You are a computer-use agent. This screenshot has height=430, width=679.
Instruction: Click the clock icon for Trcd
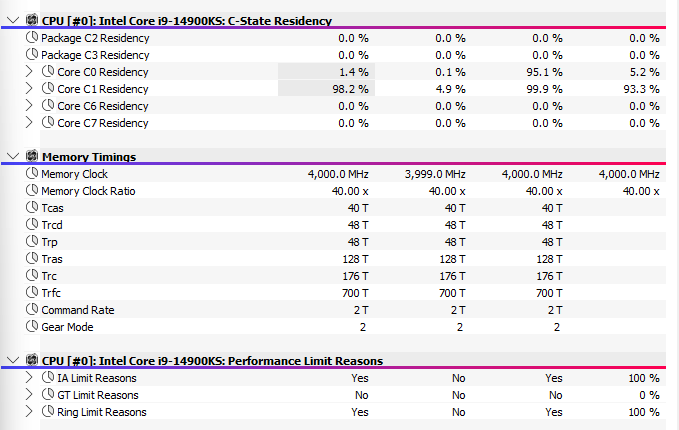[32, 224]
